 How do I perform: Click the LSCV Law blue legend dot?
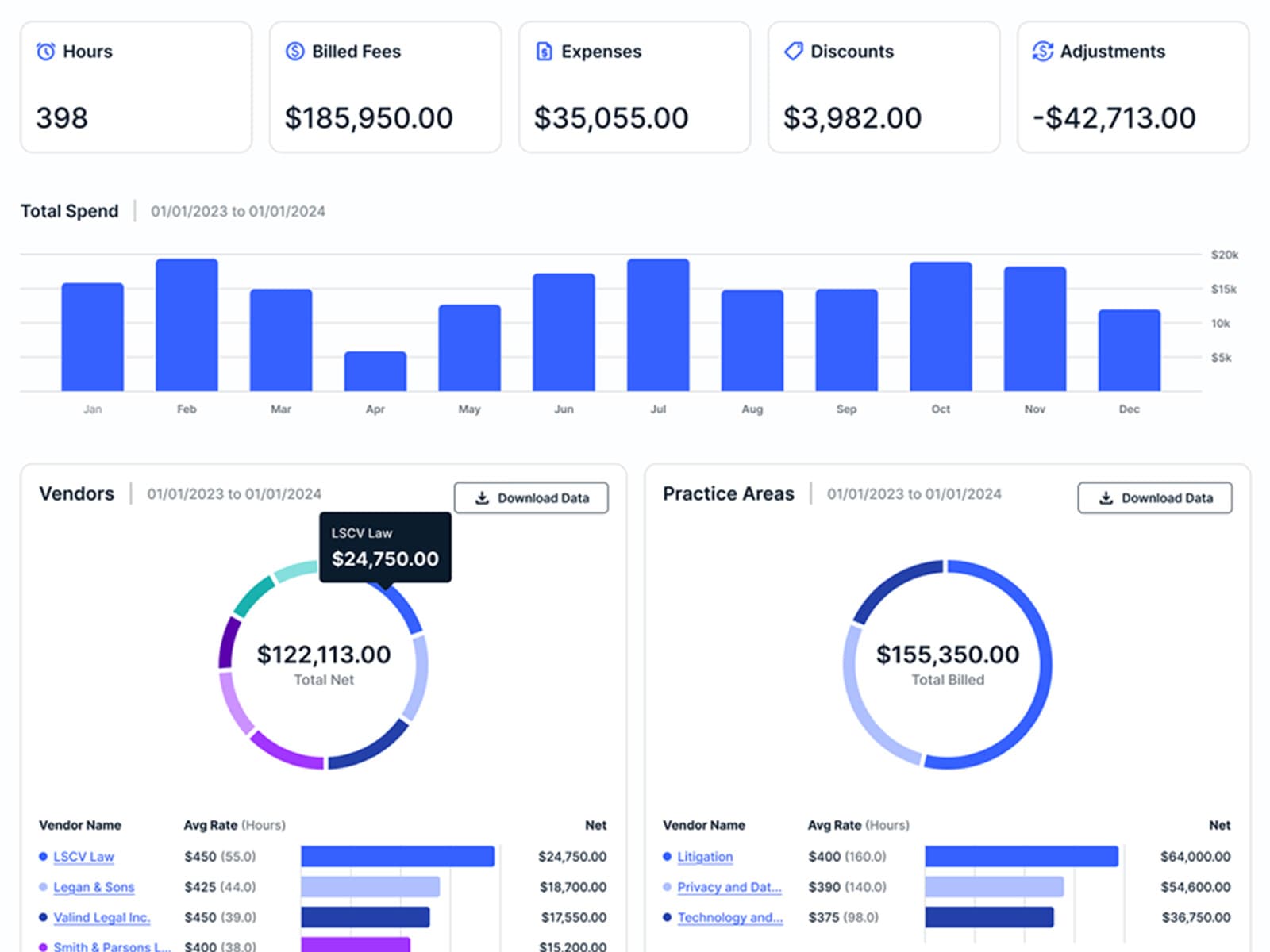pos(43,857)
